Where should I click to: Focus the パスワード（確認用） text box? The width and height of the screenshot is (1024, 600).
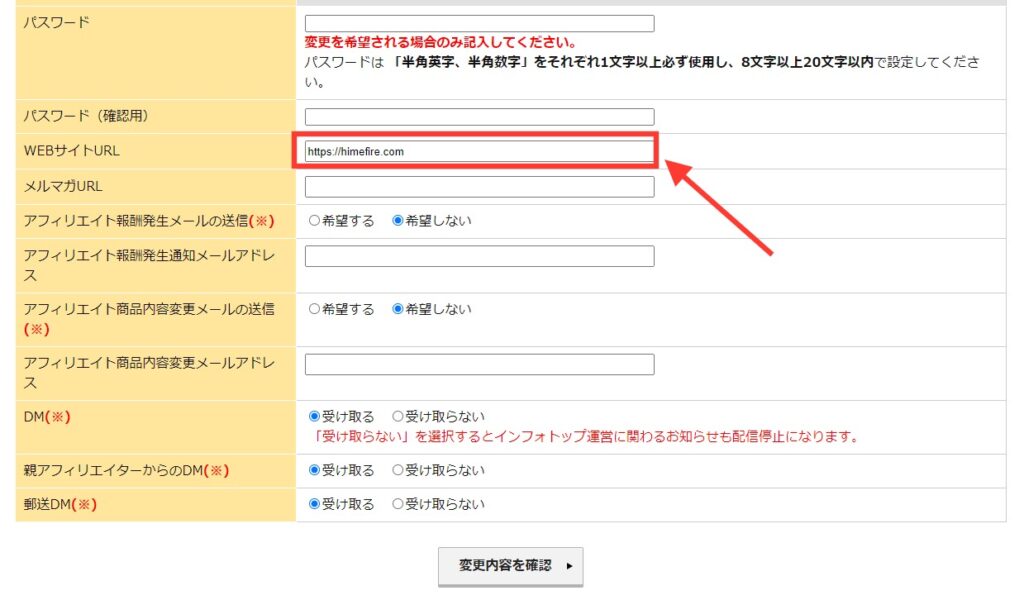[479, 117]
